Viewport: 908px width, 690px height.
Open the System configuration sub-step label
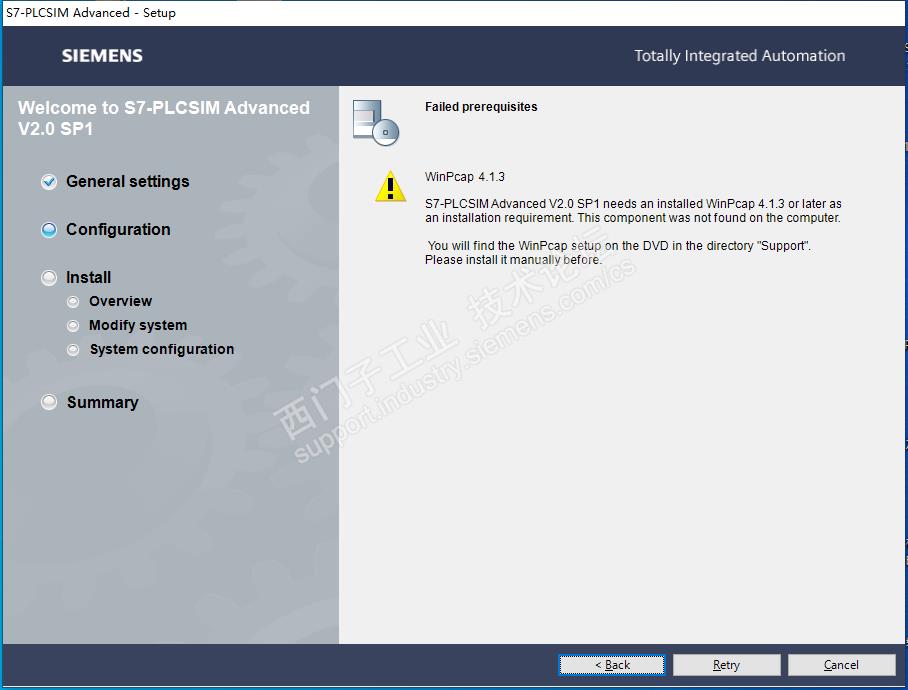click(162, 350)
